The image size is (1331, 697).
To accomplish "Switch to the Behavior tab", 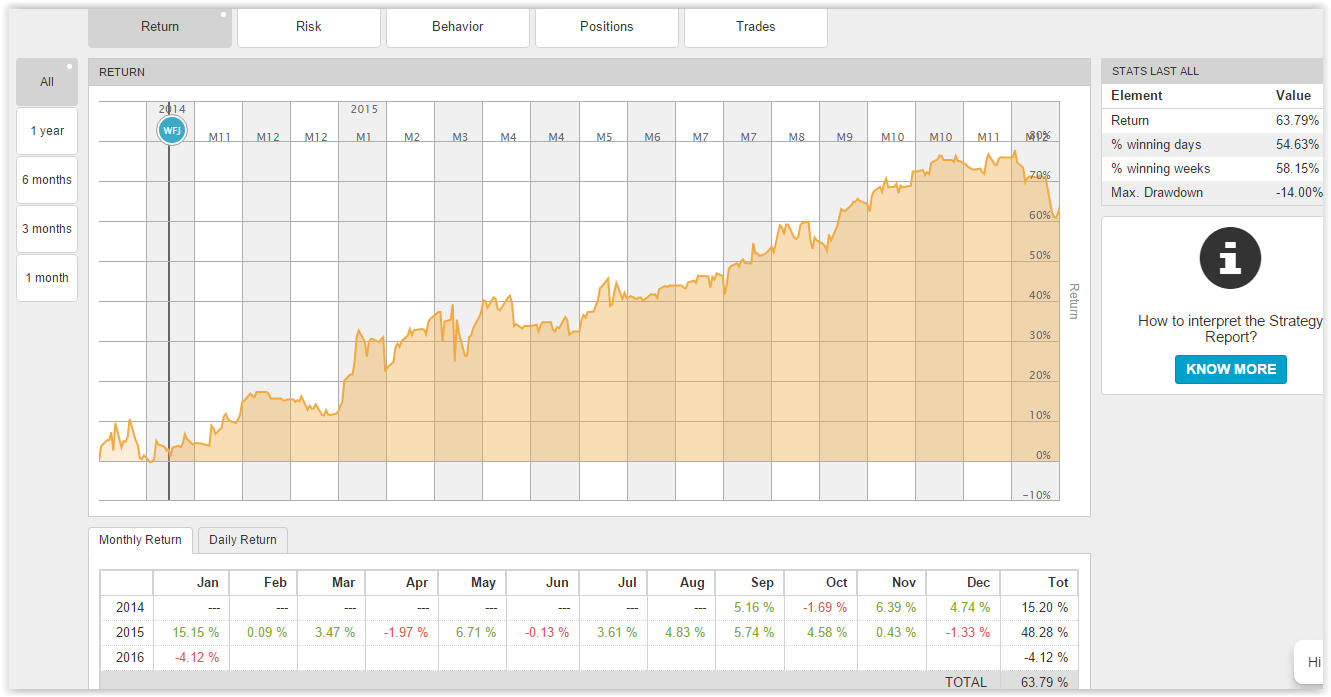I will click(458, 27).
